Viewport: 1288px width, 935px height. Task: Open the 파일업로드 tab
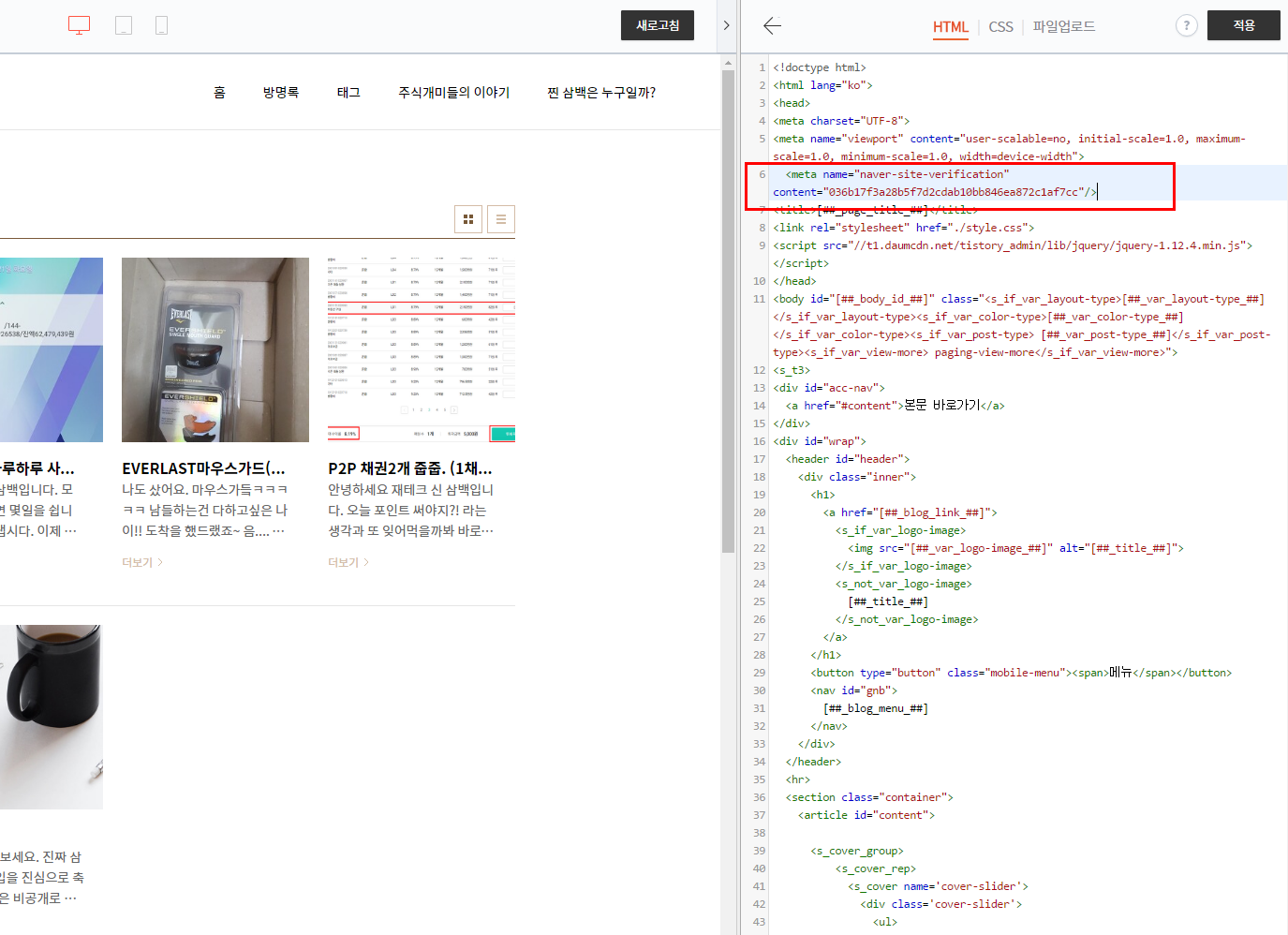(x=1064, y=26)
